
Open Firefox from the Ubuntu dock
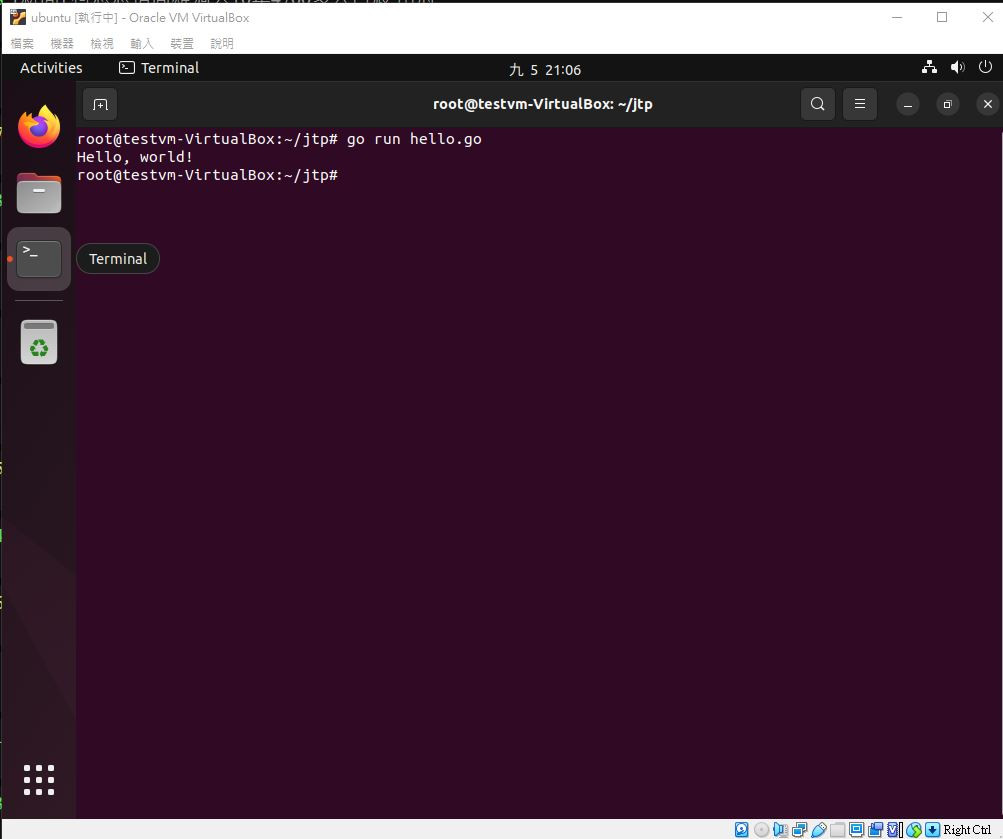pyautogui.click(x=39, y=127)
